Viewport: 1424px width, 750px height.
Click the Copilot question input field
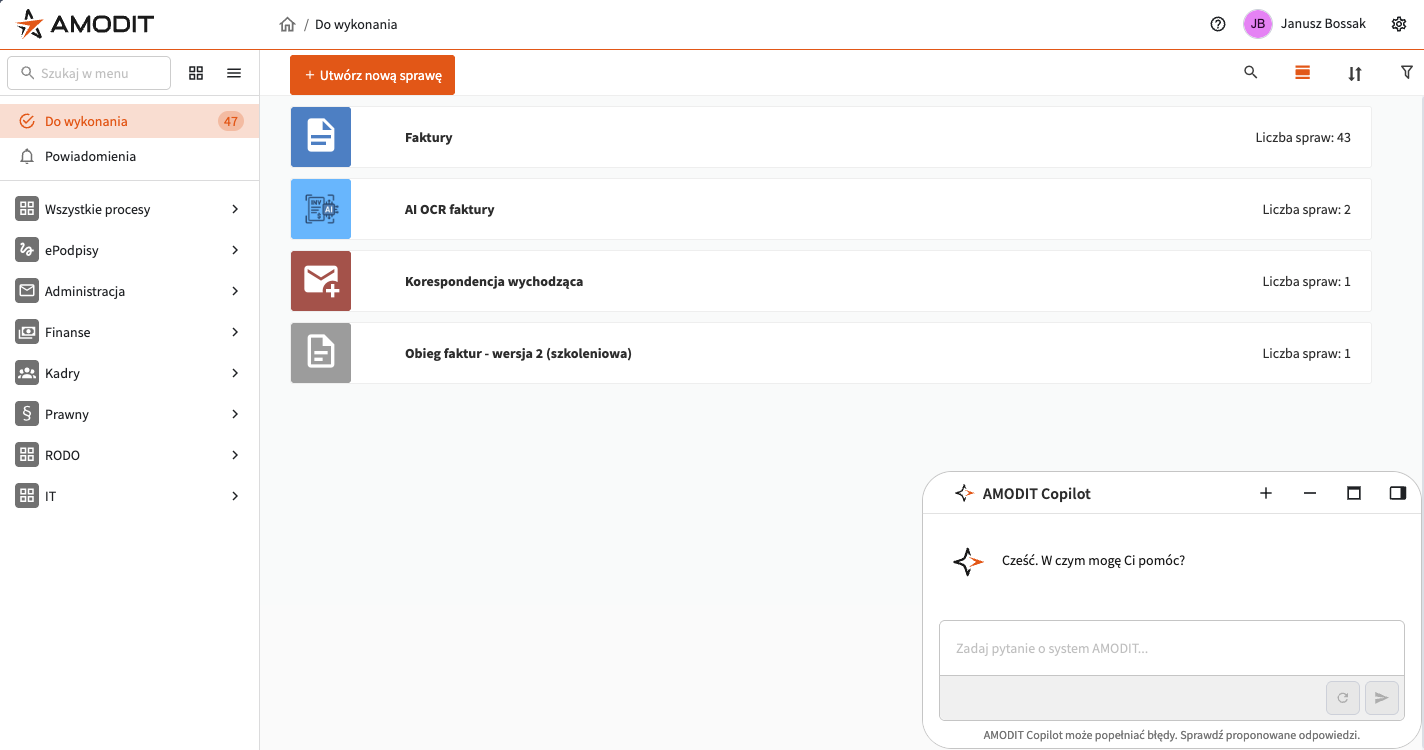pyautogui.click(x=1171, y=648)
